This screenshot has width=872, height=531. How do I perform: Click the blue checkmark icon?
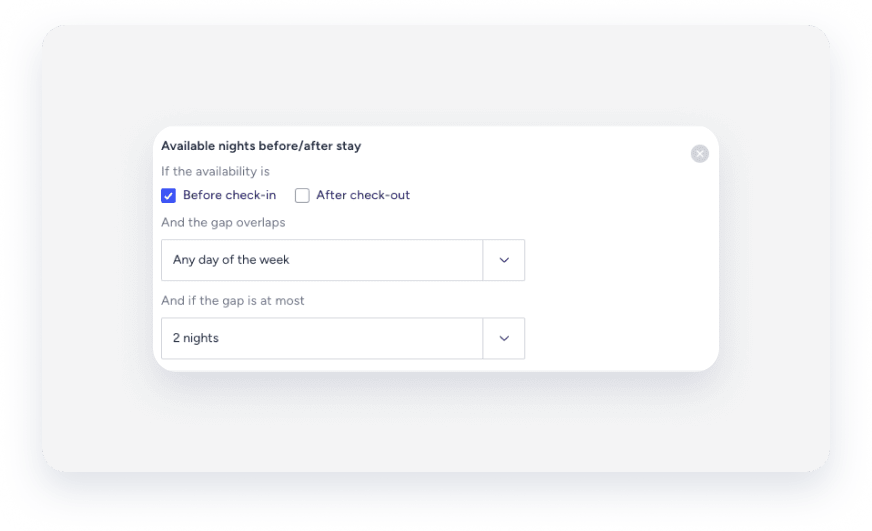click(168, 196)
